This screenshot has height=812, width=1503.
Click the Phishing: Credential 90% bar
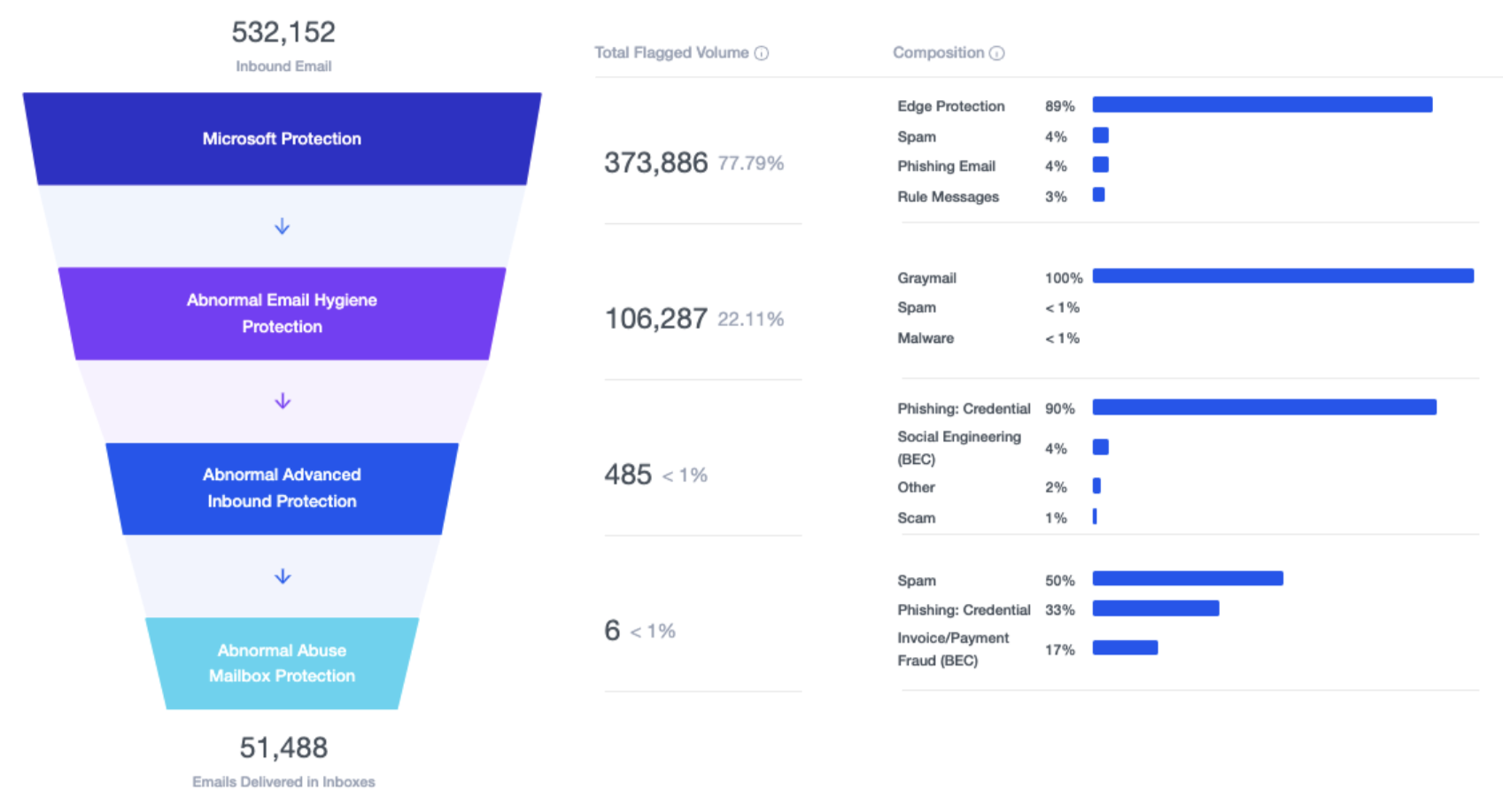click(1265, 407)
